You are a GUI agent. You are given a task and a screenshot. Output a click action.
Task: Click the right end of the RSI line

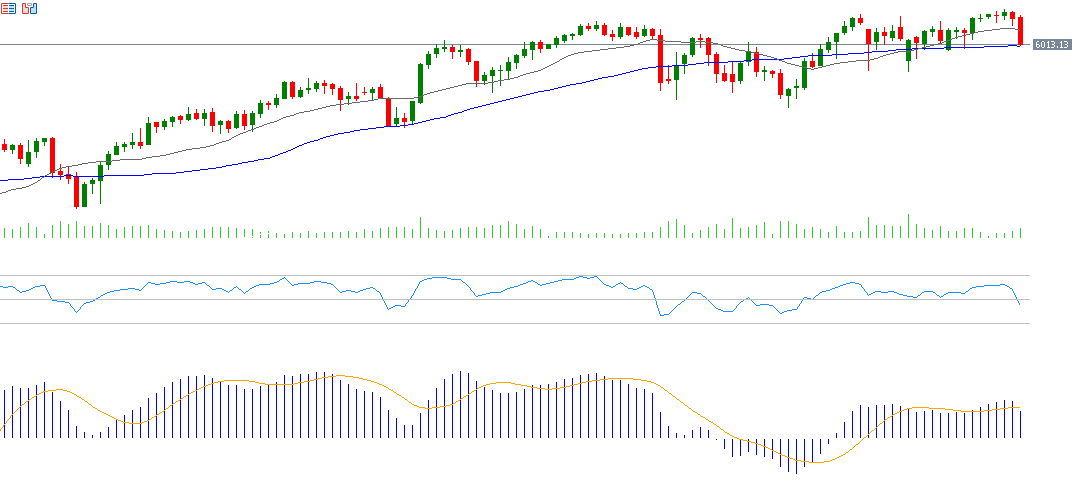pyautogui.click(x=1019, y=302)
